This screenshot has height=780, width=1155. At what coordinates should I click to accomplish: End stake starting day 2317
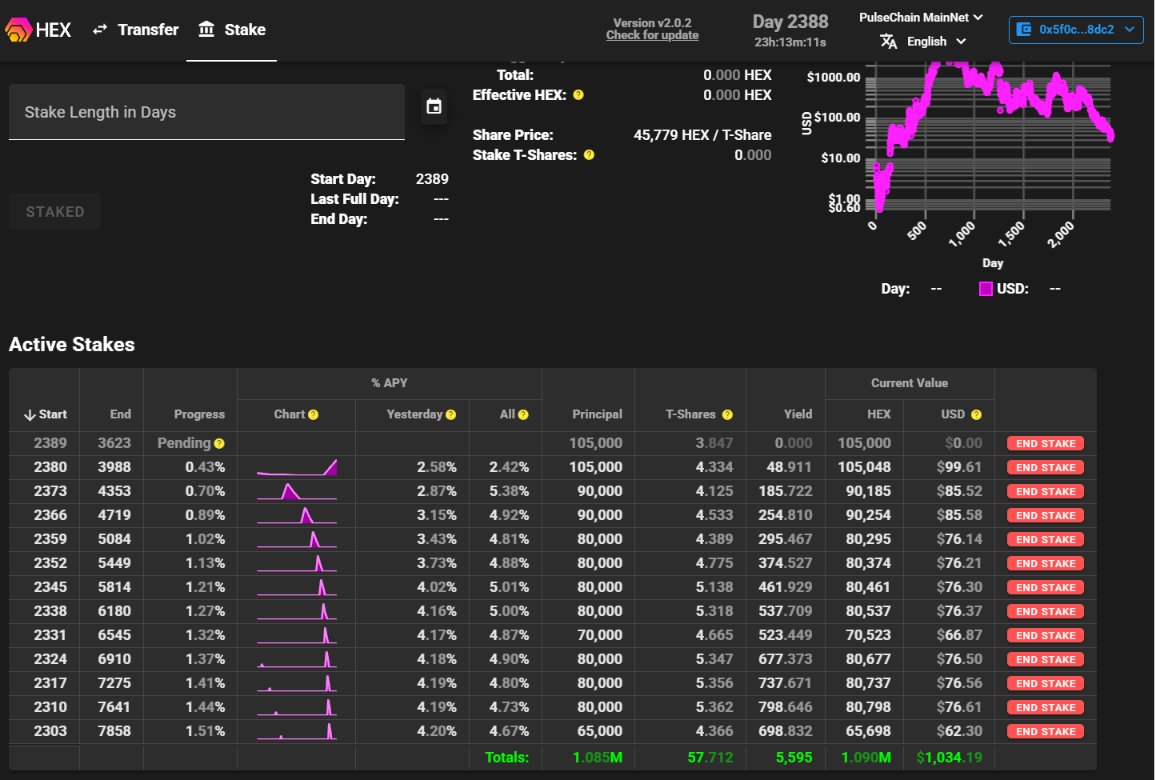tap(1045, 684)
